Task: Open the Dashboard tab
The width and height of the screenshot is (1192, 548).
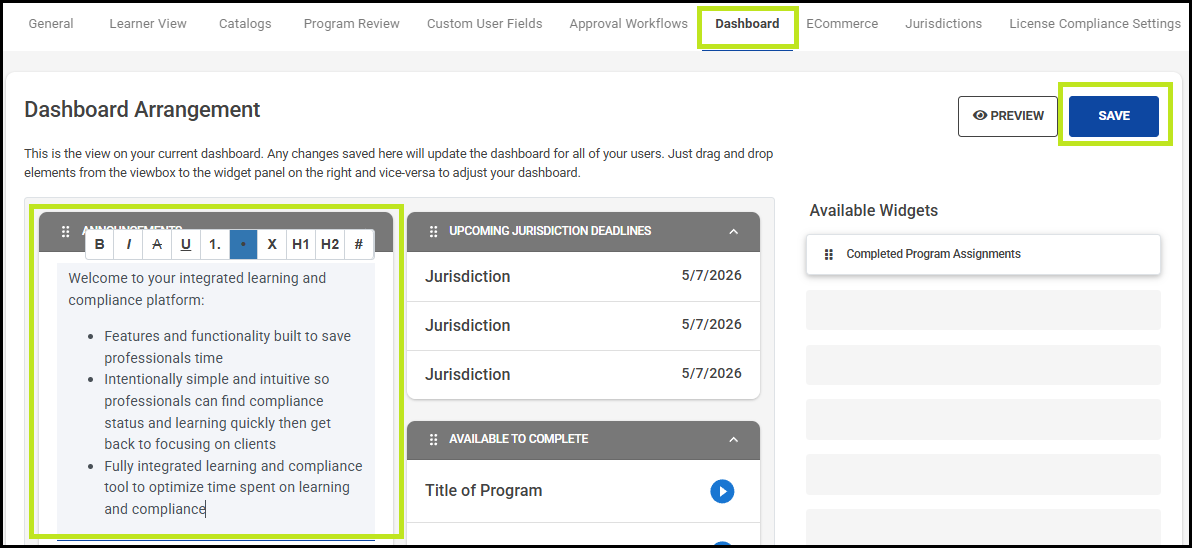Action: tap(747, 24)
